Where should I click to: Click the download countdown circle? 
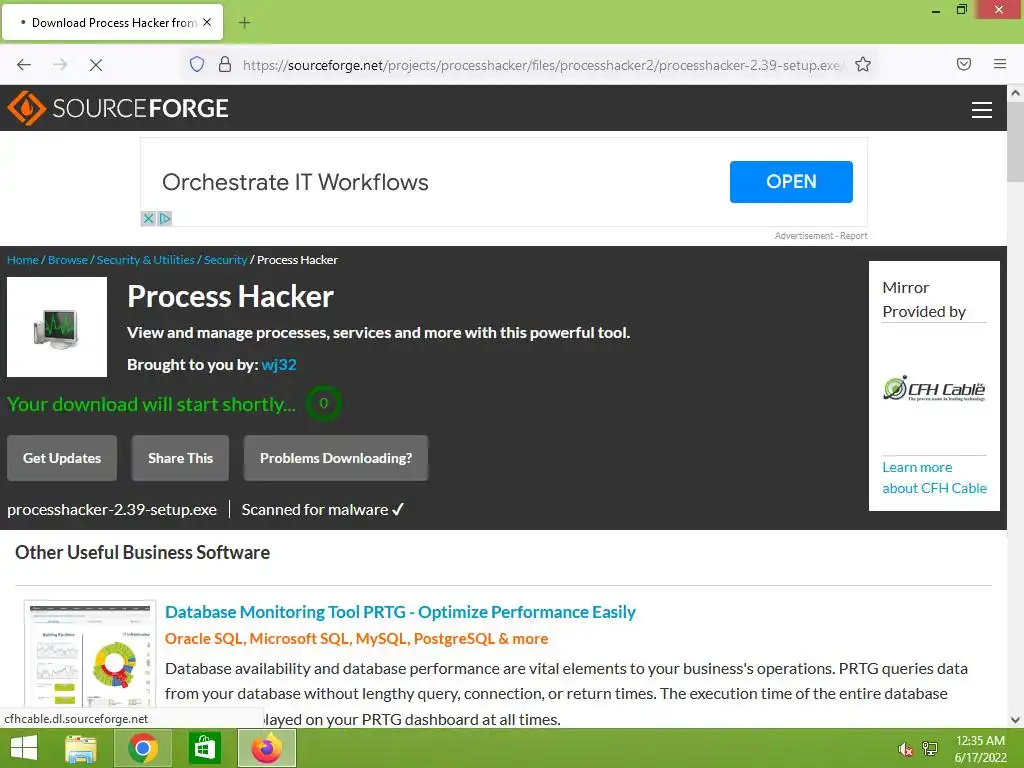pyautogui.click(x=323, y=403)
